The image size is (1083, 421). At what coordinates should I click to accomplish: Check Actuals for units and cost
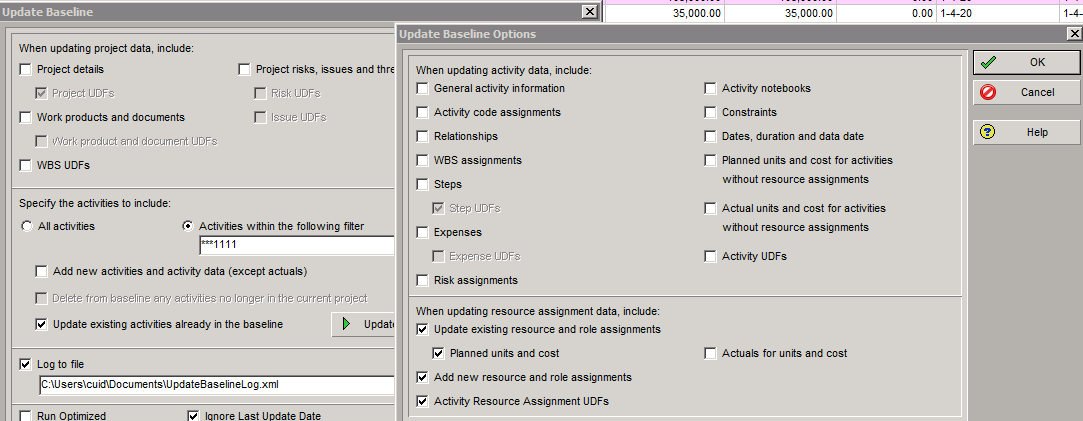click(x=710, y=353)
